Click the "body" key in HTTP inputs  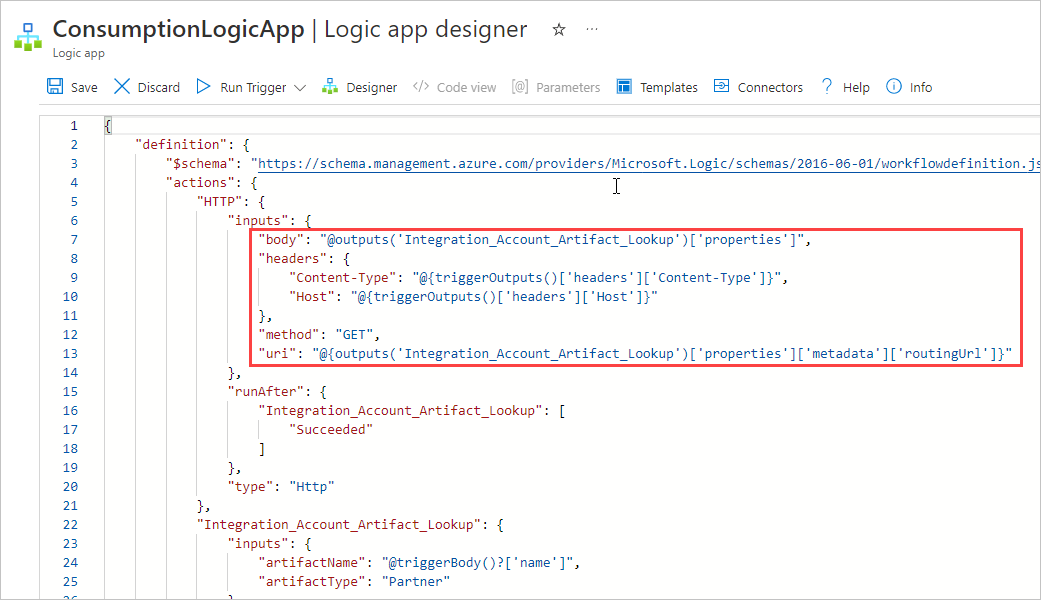click(x=281, y=240)
